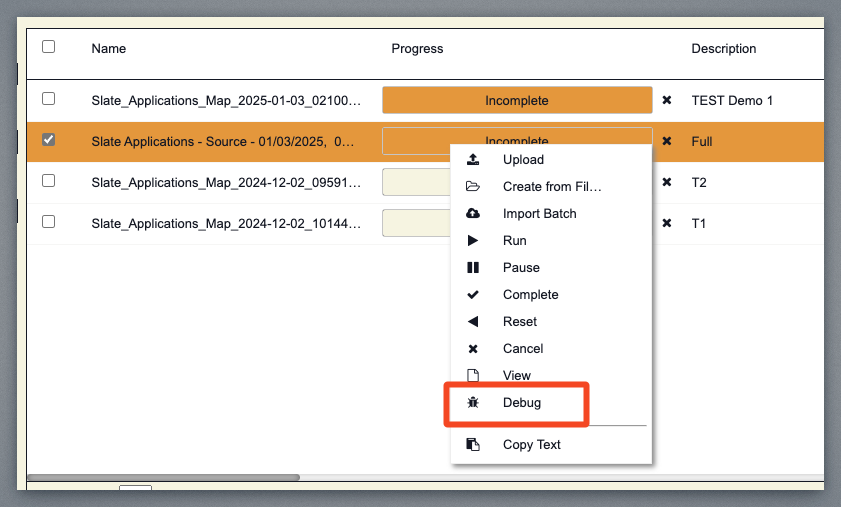Tick the checkbox for Slate_Applications_Map_2024-12-02_10144 row

[x=49, y=222]
